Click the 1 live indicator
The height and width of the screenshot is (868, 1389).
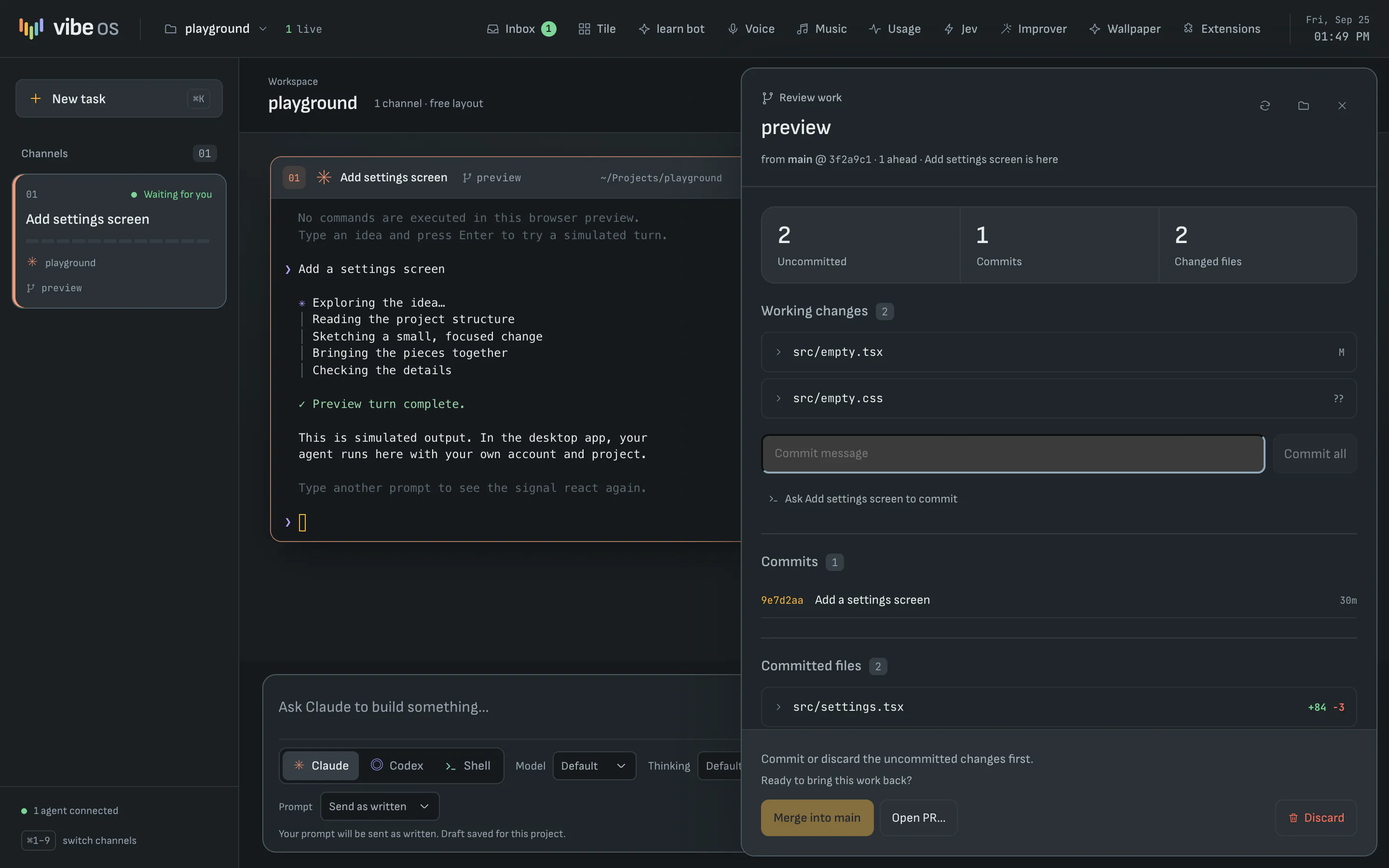coord(303,29)
